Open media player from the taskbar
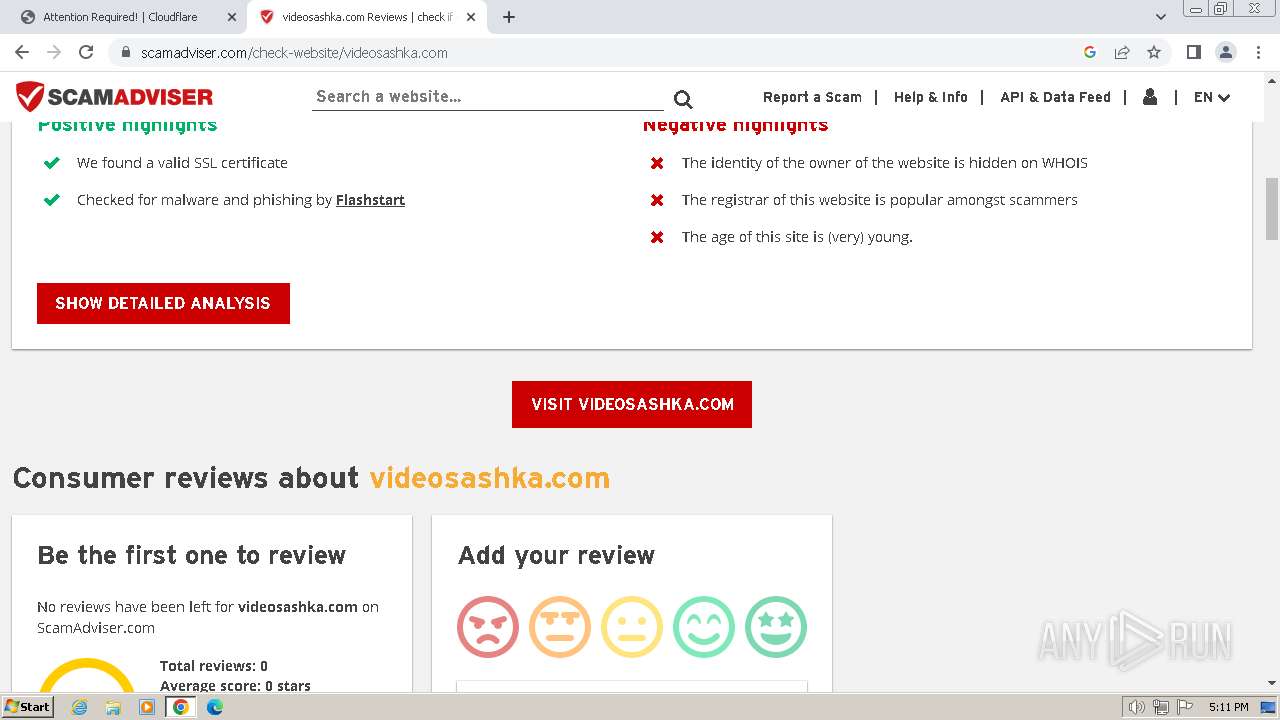Image resolution: width=1280 pixels, height=720 pixels. tap(147, 707)
